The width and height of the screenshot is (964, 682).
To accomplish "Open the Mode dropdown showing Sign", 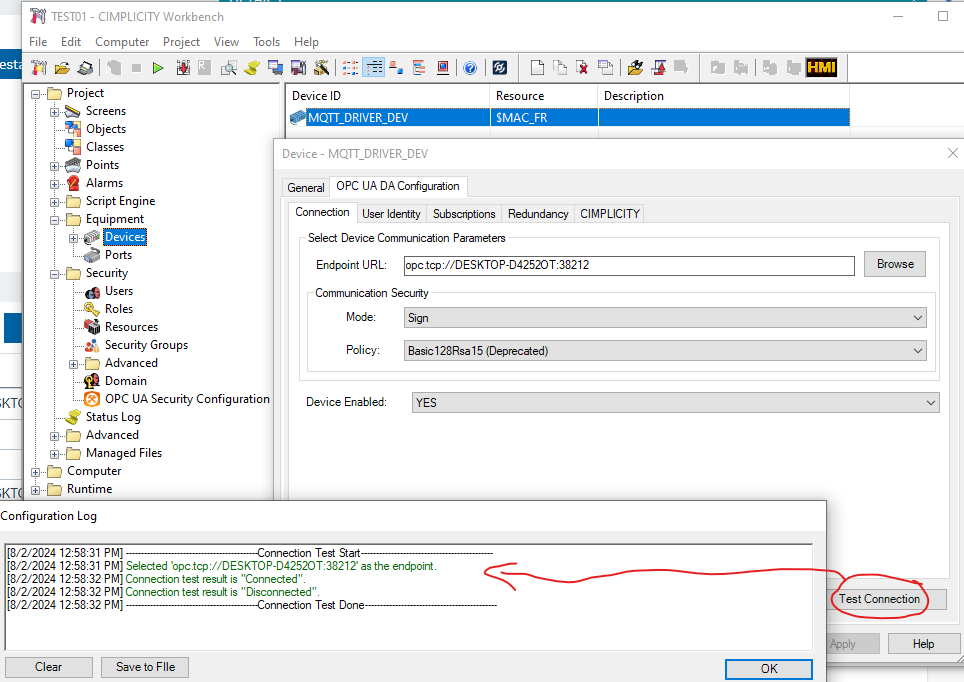I will (x=665, y=318).
